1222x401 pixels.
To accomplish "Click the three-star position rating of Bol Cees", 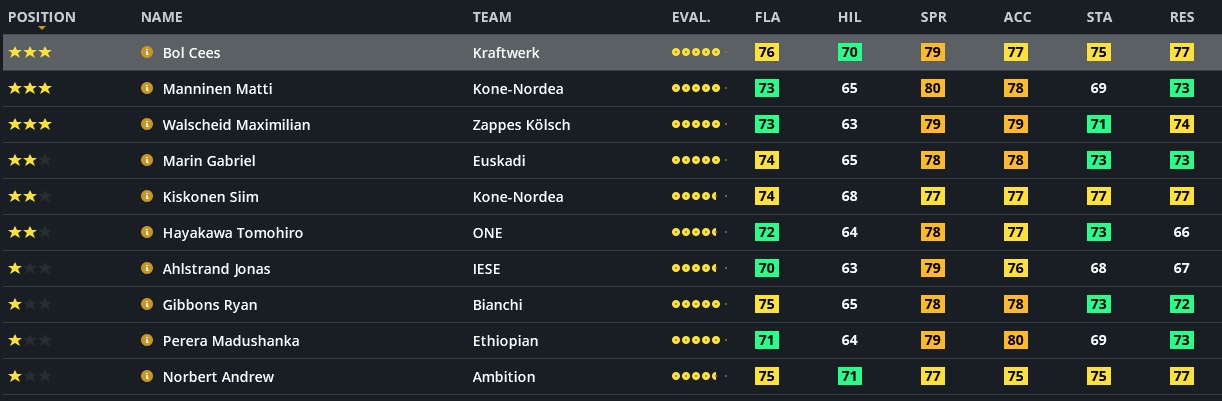I will pos(30,53).
